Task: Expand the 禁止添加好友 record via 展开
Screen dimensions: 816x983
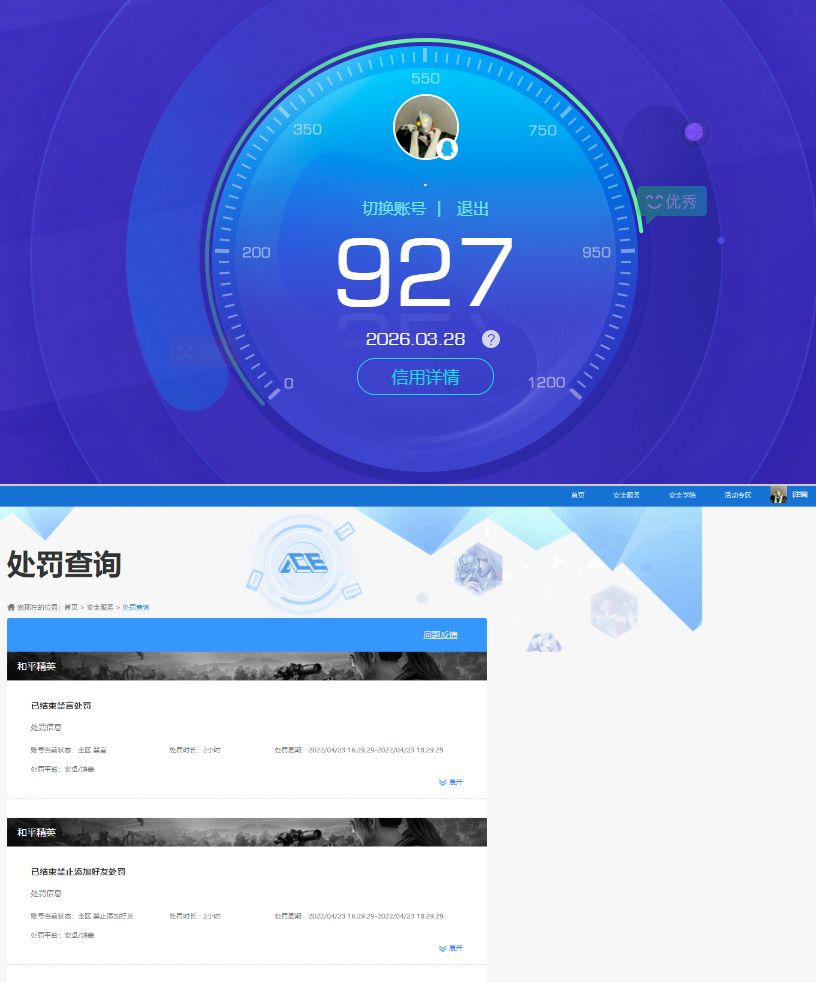Action: point(451,948)
